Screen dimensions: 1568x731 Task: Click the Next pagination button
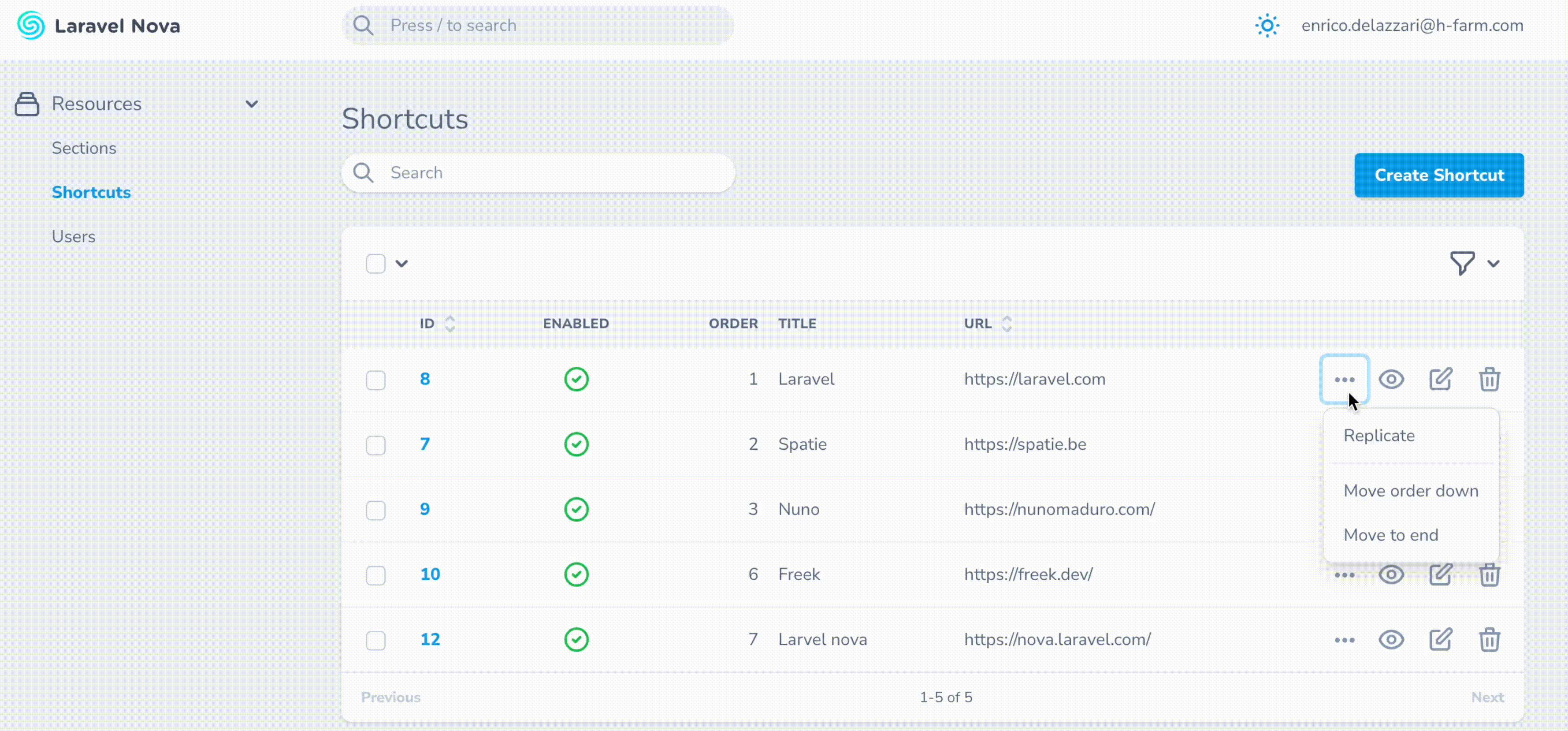1488,697
